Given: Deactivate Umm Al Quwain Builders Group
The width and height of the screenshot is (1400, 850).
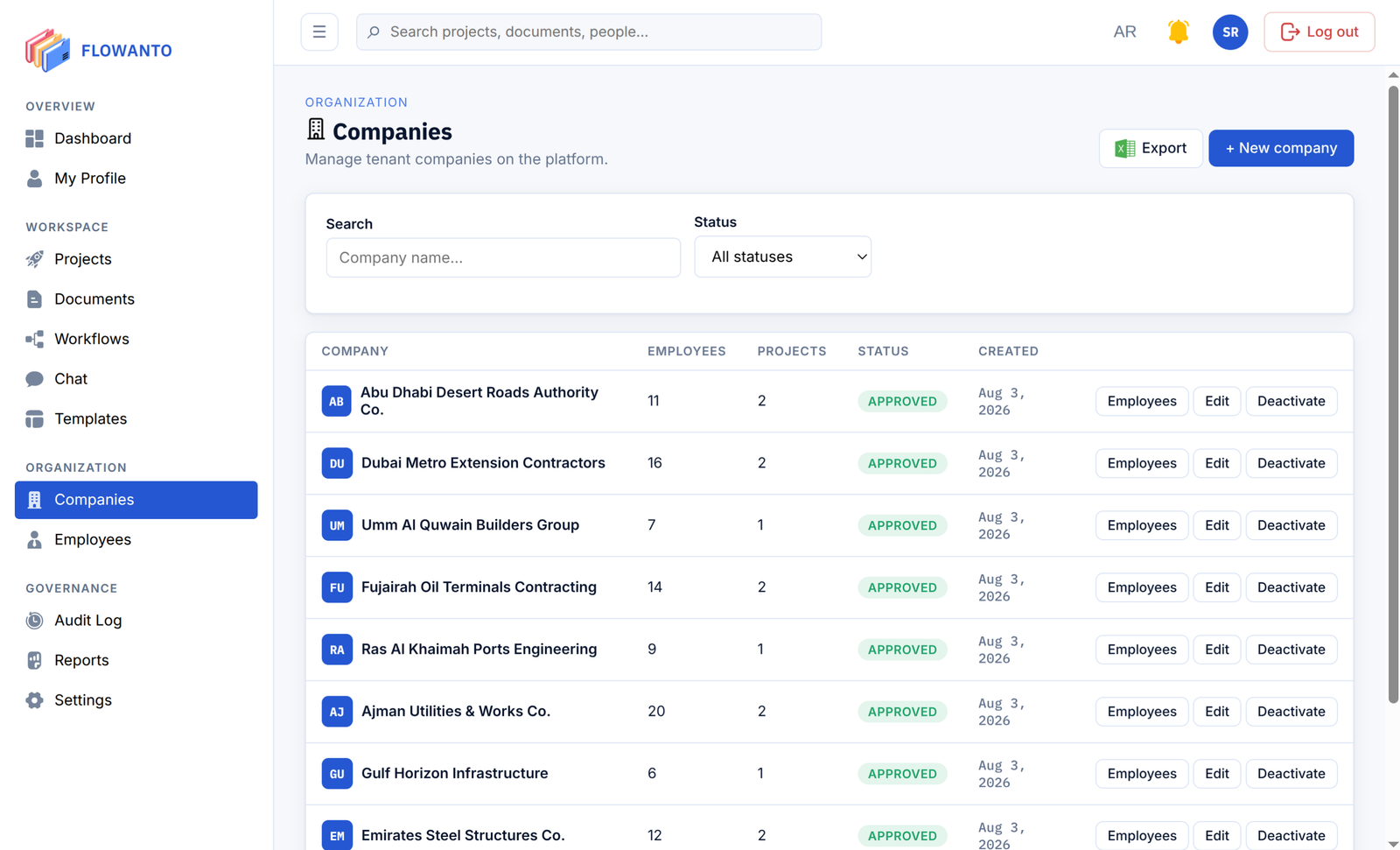Looking at the screenshot, I should click(x=1291, y=525).
